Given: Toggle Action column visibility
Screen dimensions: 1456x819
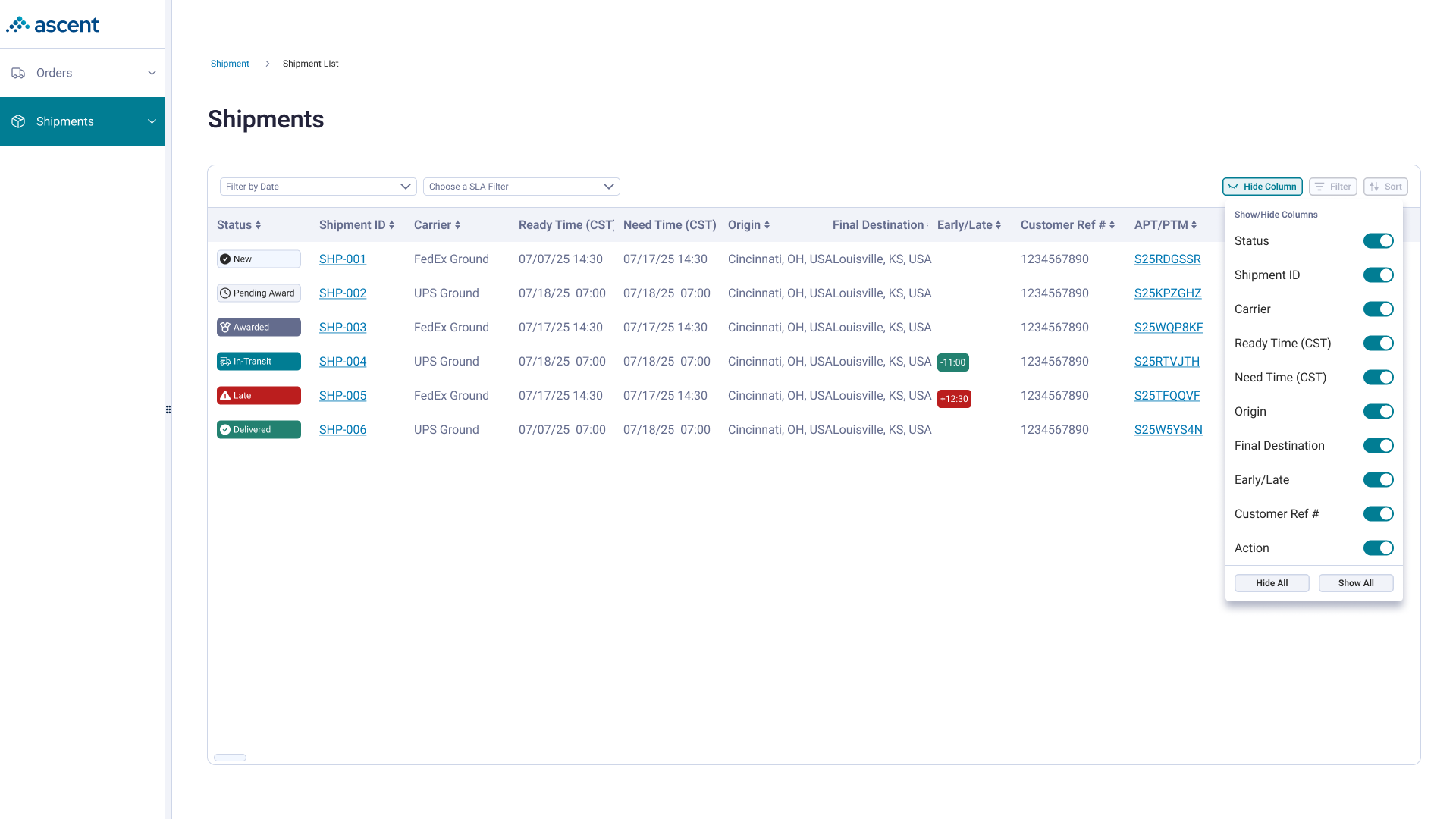Looking at the screenshot, I should [1378, 548].
